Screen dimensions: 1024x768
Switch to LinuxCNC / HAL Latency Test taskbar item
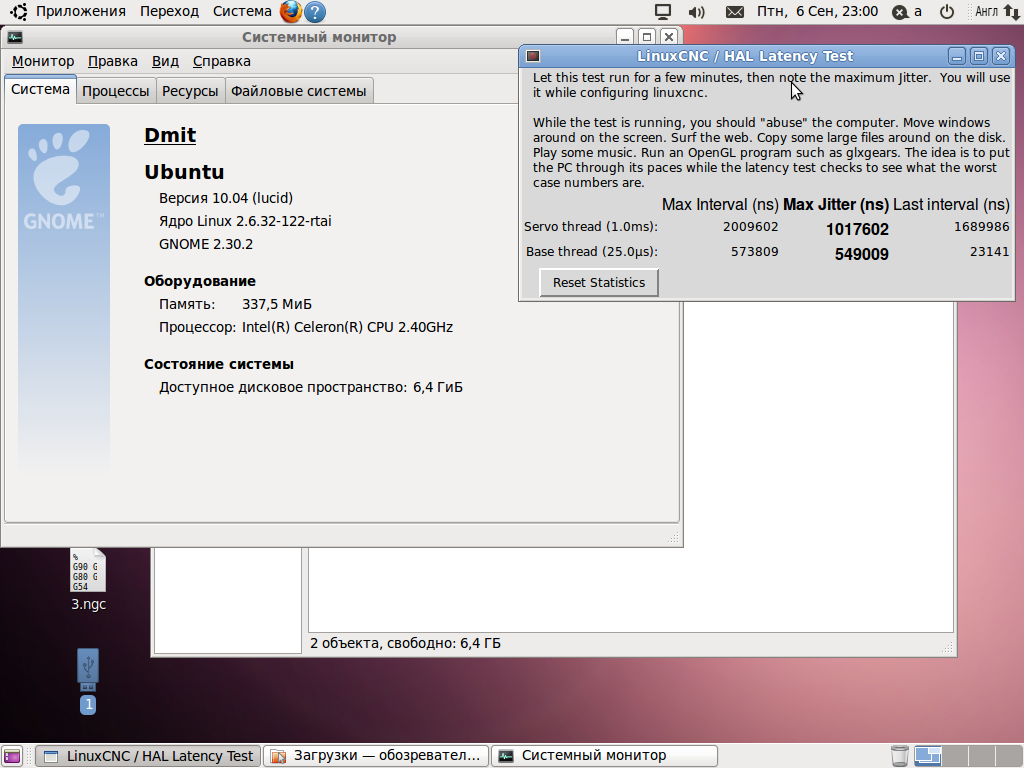click(x=148, y=756)
